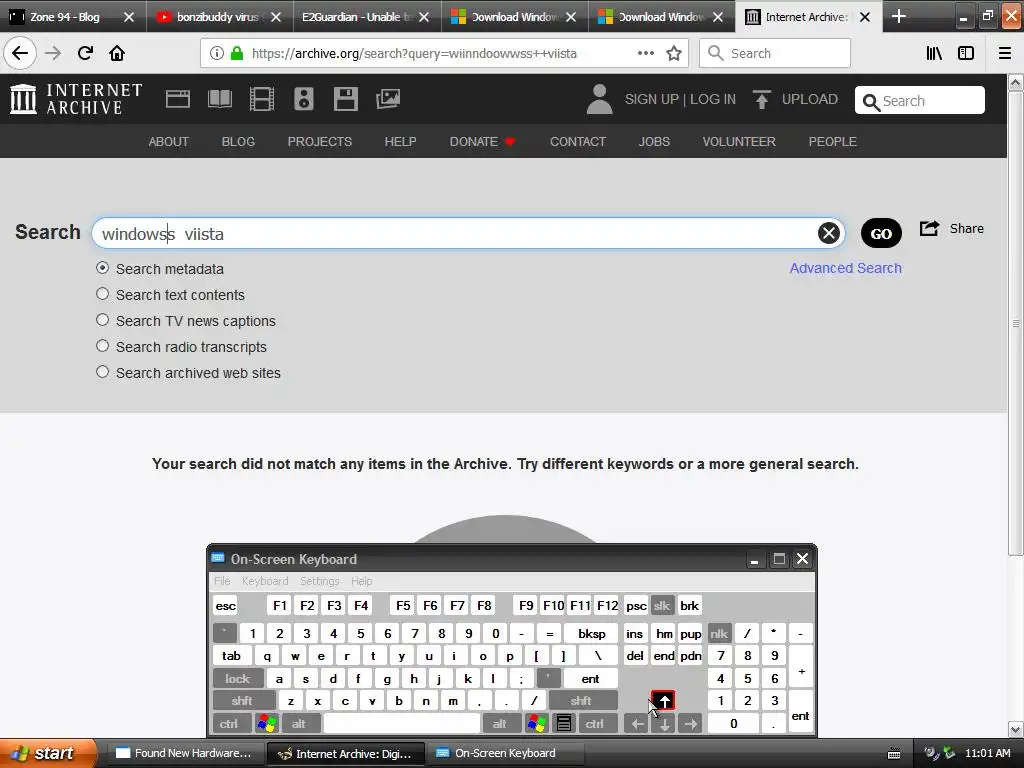
Task: Open the page actions three-dots menu
Action: click(646, 53)
